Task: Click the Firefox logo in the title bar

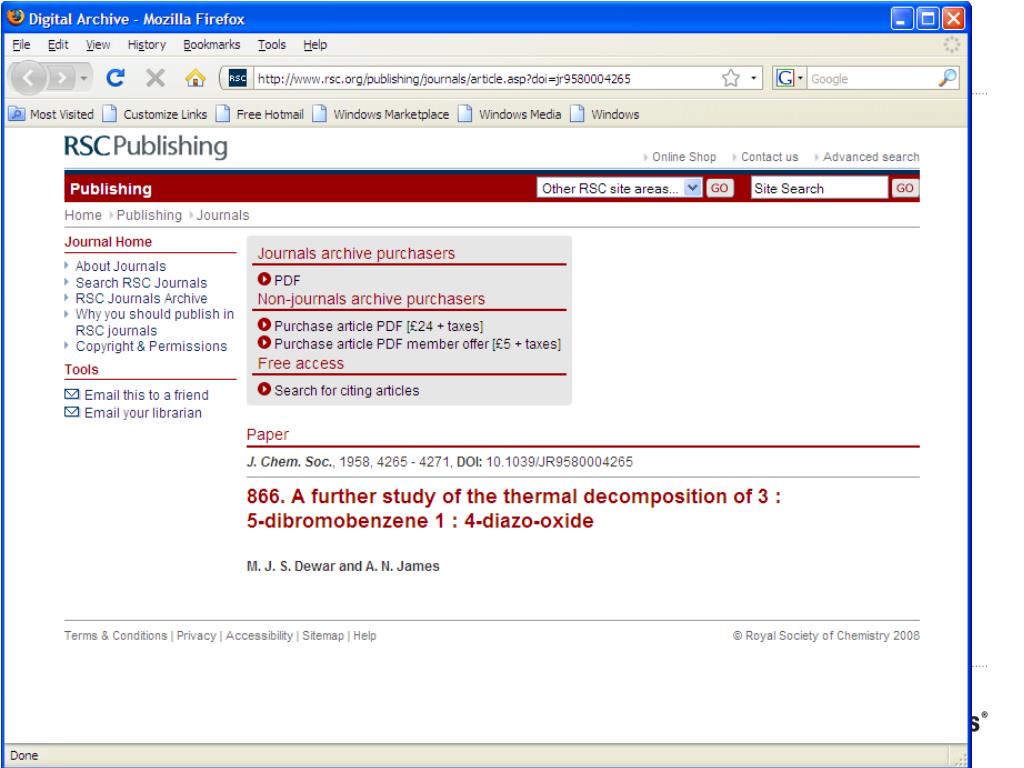Action: pyautogui.click(x=16, y=18)
